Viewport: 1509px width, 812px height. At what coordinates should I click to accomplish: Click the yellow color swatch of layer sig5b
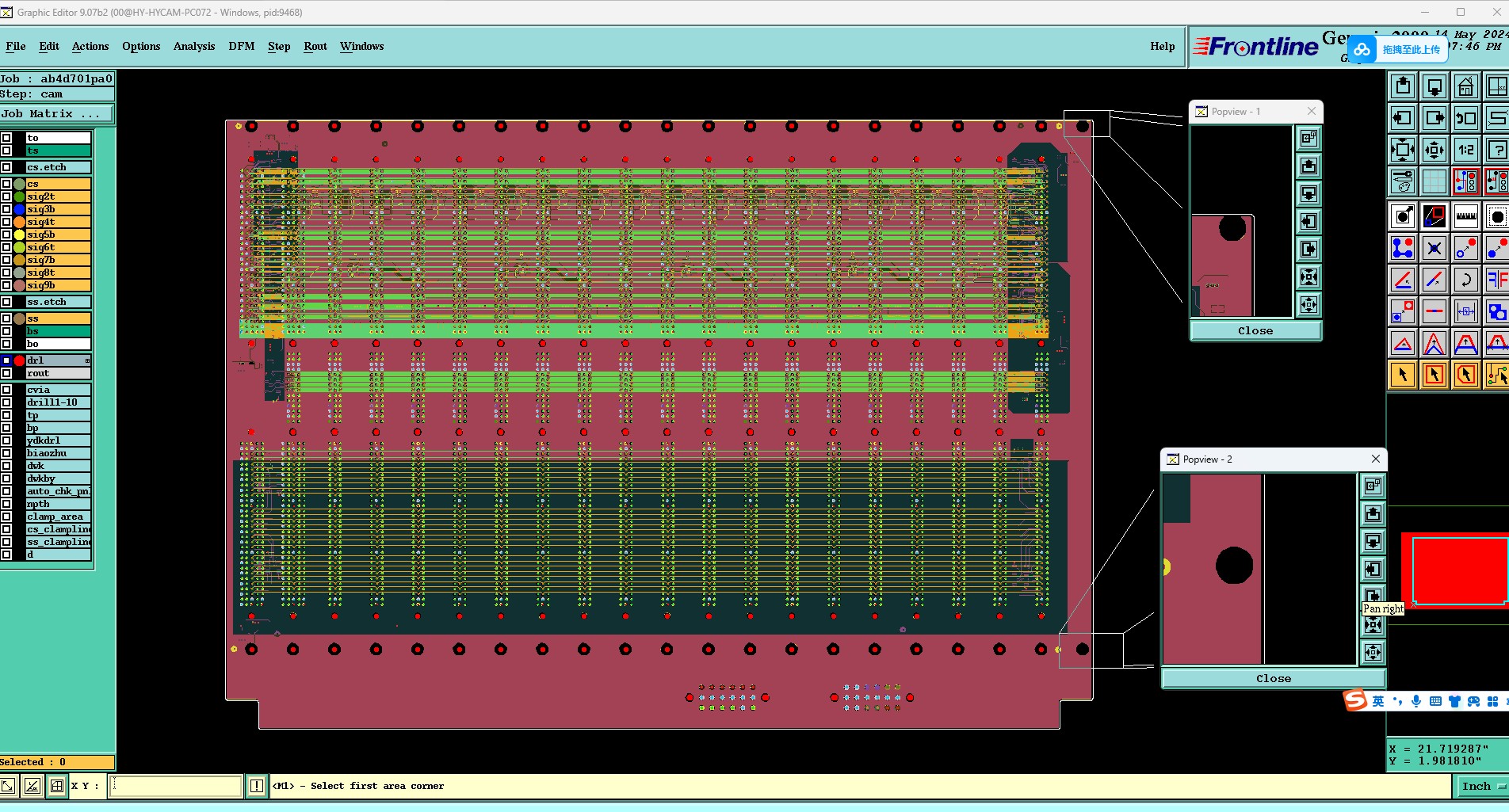[x=19, y=234]
